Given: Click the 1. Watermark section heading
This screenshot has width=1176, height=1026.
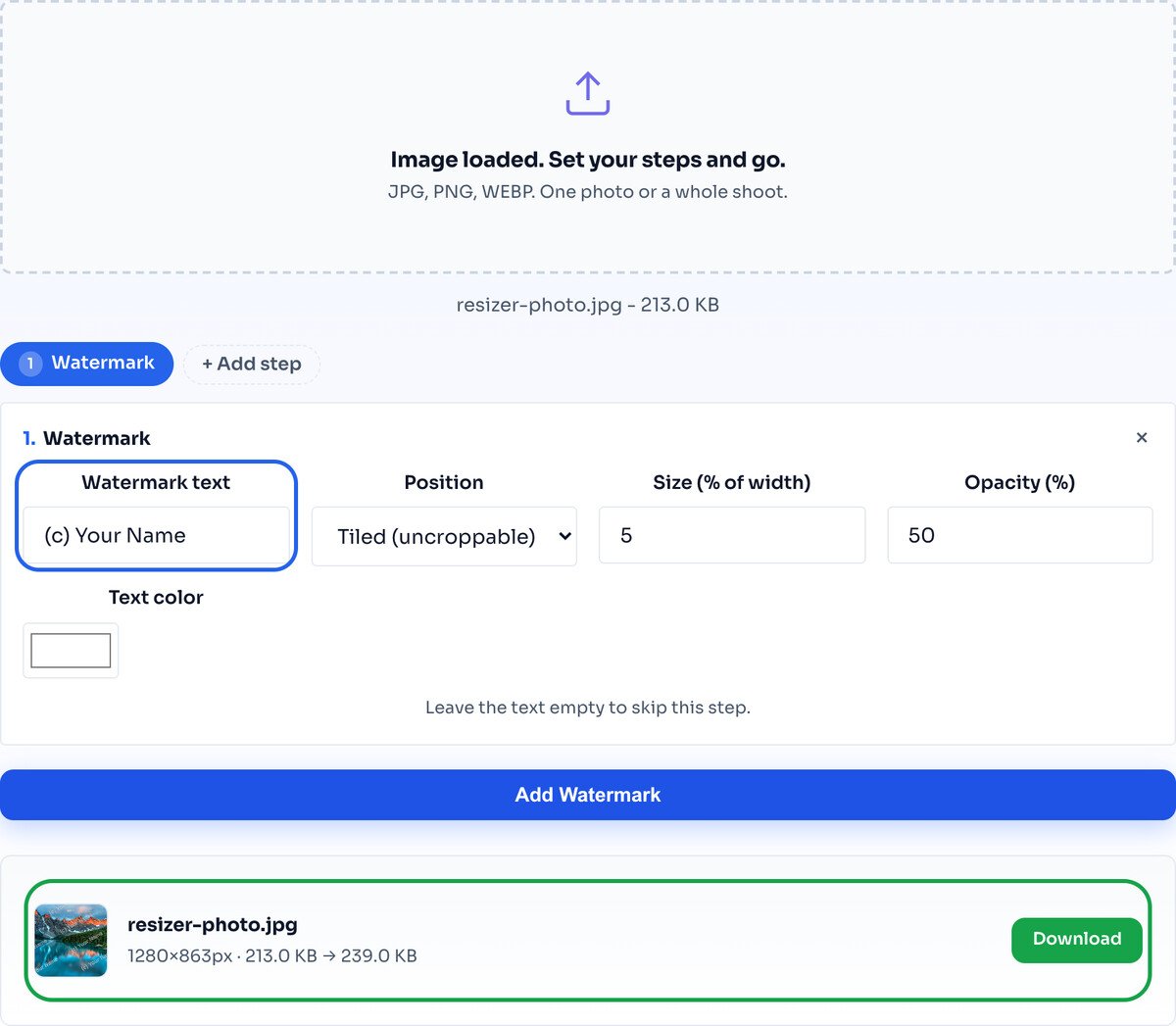Looking at the screenshot, I should click(86, 438).
